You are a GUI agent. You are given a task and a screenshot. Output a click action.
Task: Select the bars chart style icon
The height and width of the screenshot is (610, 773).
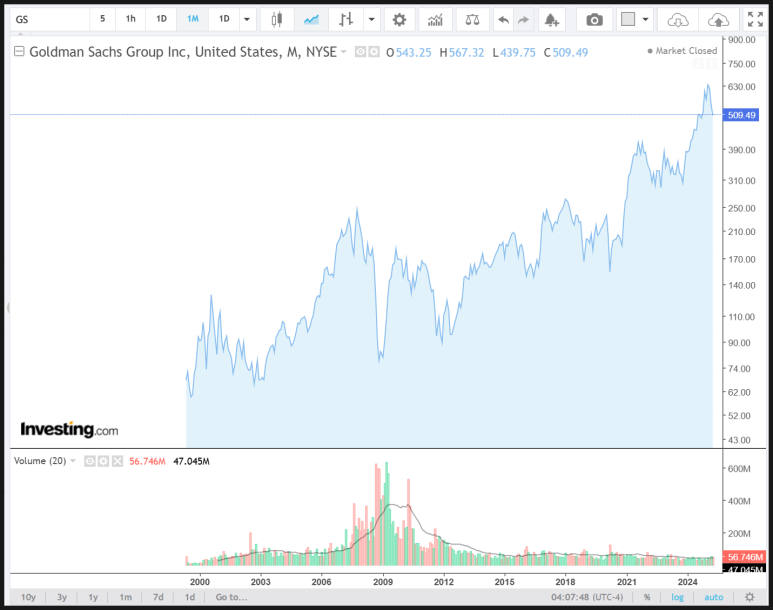346,20
